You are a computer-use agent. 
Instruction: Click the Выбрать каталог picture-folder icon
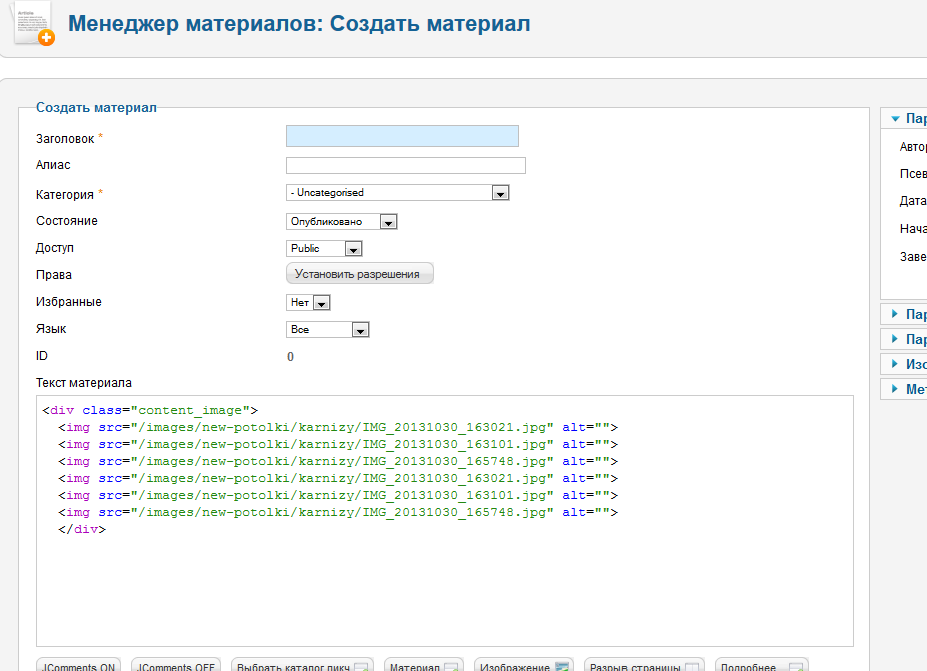coord(361,666)
